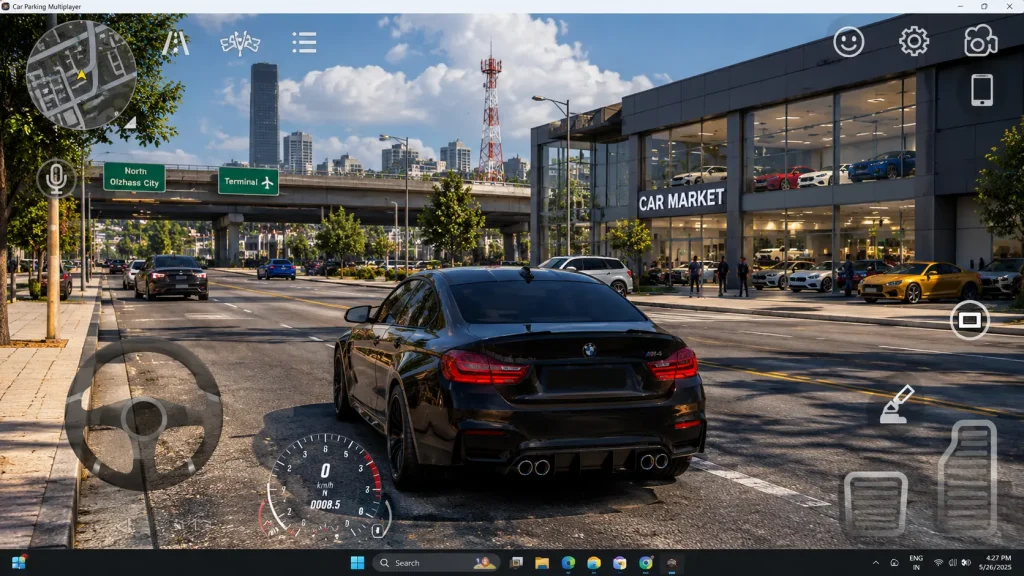Click the handbrake lever icon
Image resolution: width=1024 pixels, height=576 pixels.
point(897,404)
